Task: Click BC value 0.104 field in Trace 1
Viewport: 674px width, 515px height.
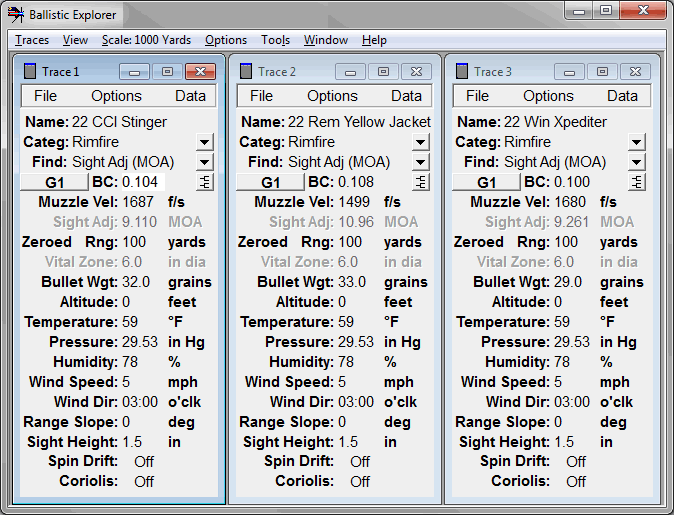Action: (x=142, y=182)
